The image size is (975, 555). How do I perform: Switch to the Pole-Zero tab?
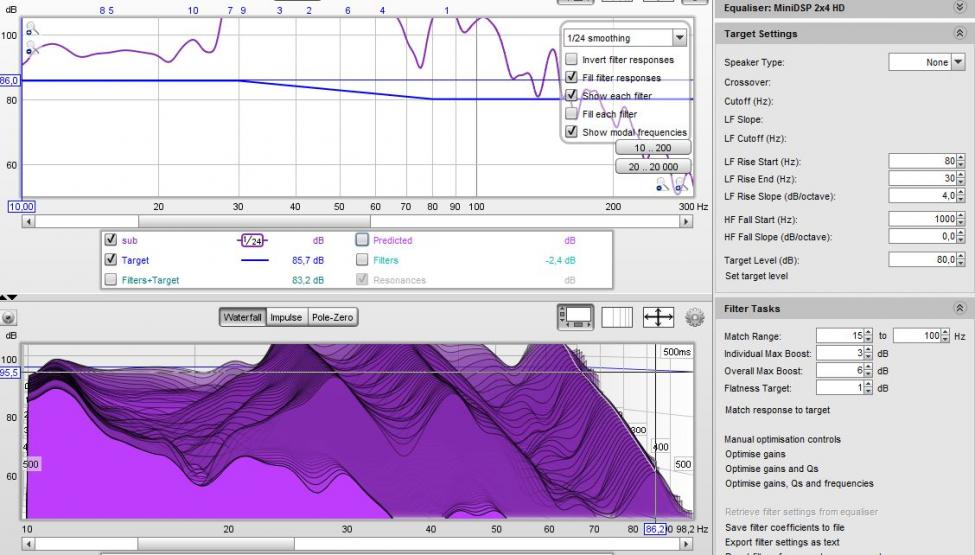coord(332,318)
